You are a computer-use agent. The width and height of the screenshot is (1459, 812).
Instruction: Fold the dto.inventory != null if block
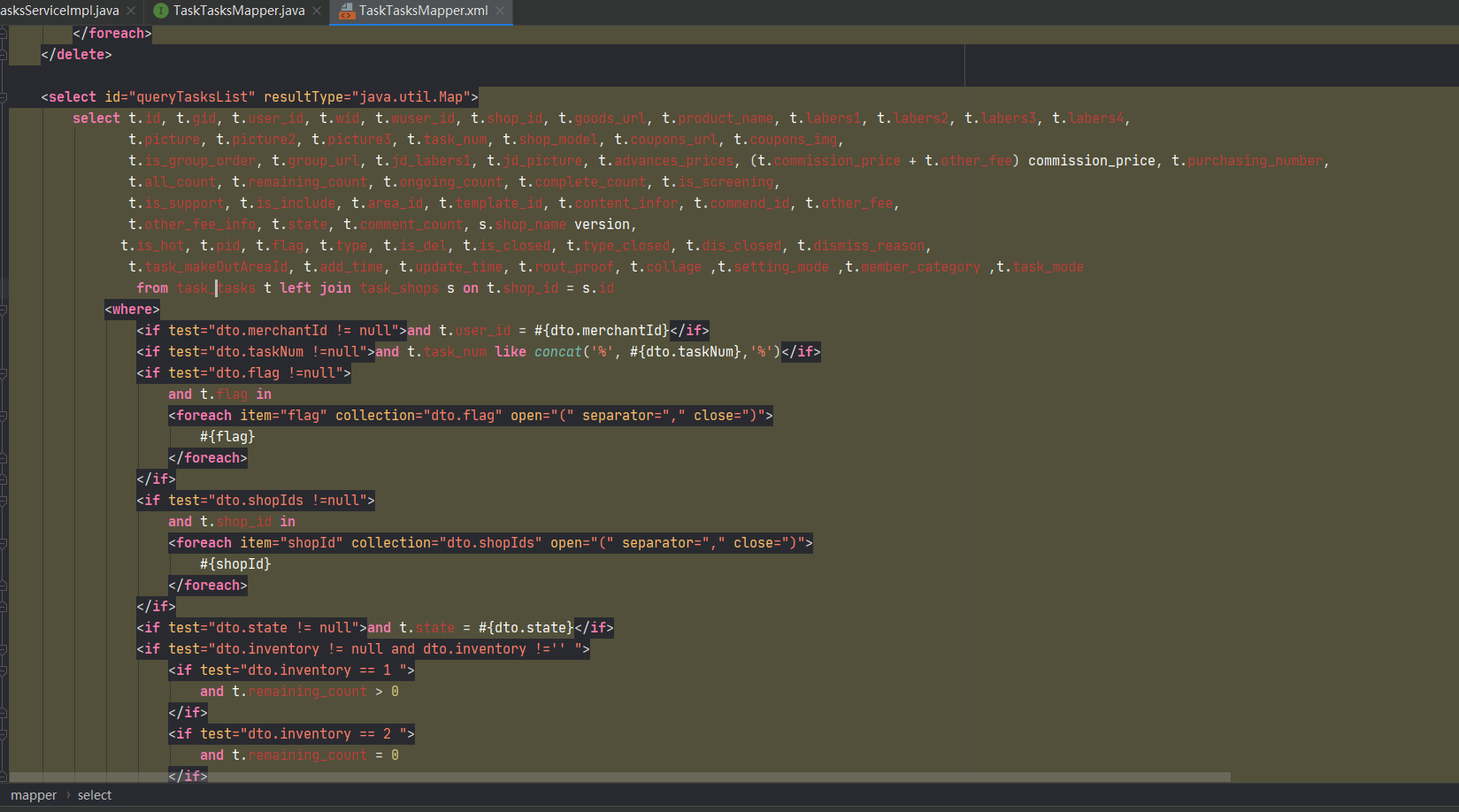(4, 649)
